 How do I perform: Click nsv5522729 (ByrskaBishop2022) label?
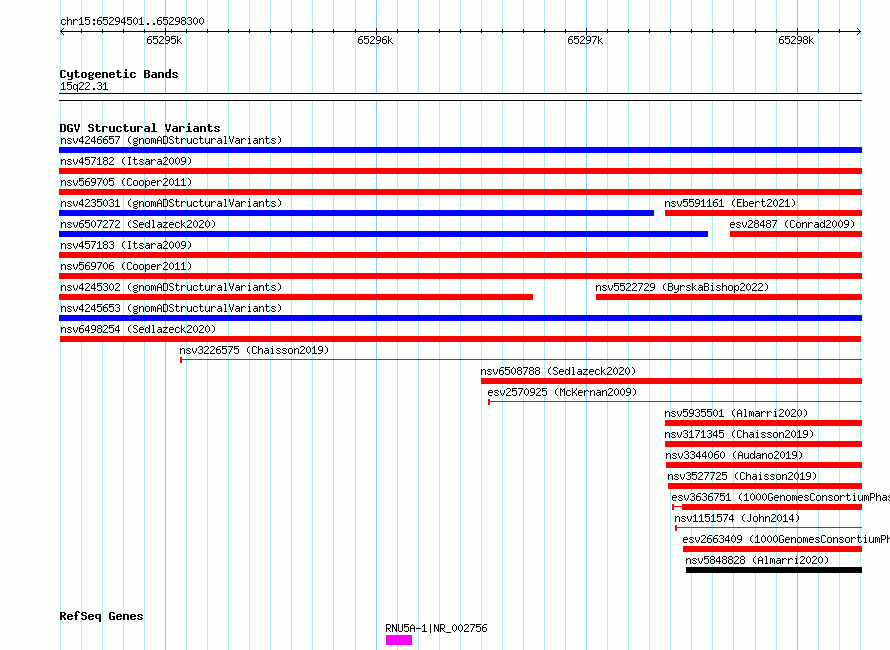[682, 287]
